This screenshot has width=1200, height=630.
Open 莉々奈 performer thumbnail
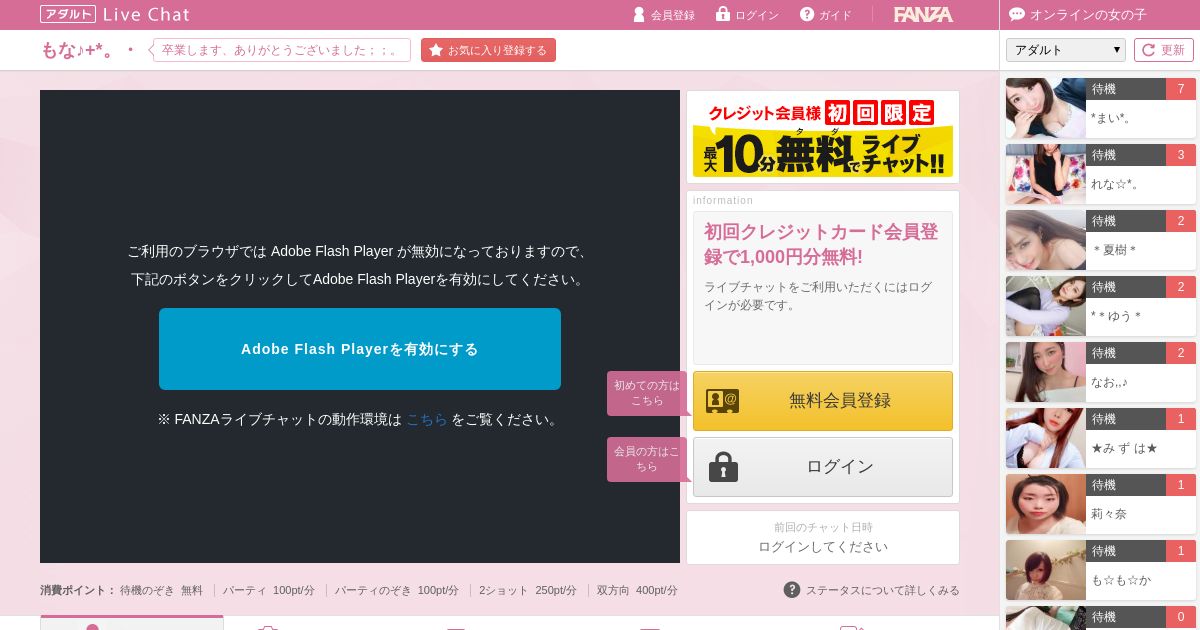point(1046,504)
